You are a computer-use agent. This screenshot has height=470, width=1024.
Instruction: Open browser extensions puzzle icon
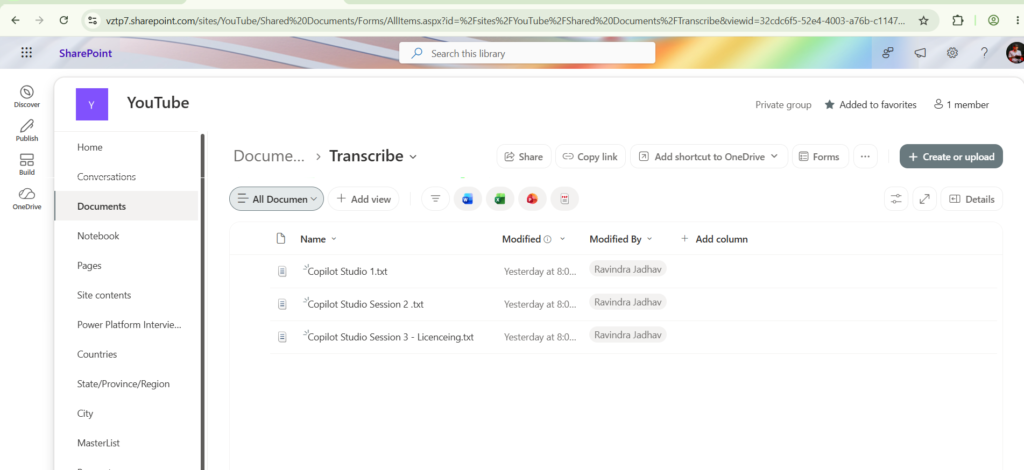click(957, 20)
